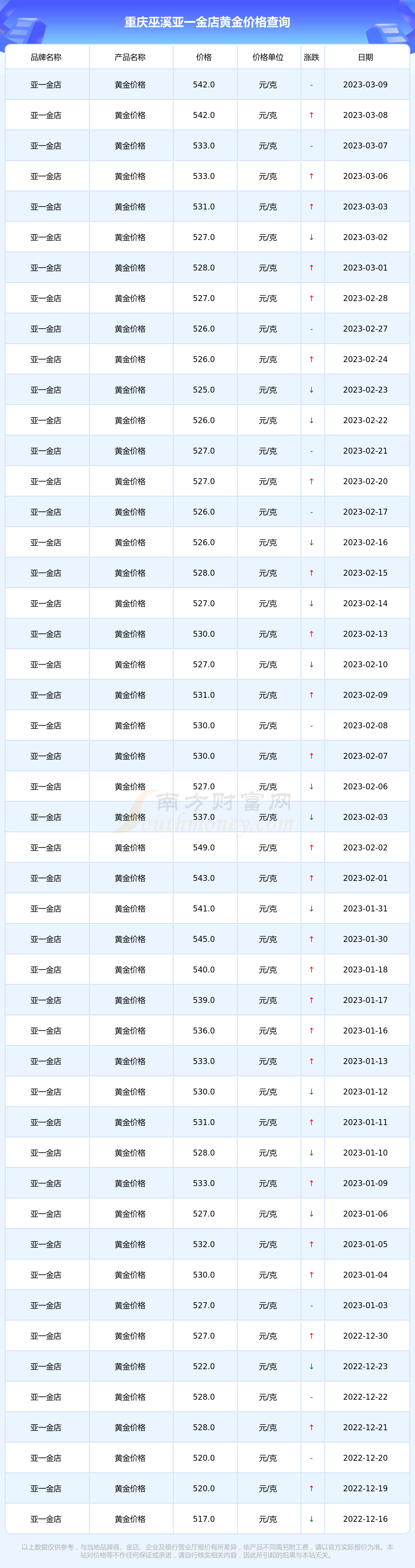Click the 产品名称 column header
The height and width of the screenshot is (1568, 415).
click(x=130, y=57)
